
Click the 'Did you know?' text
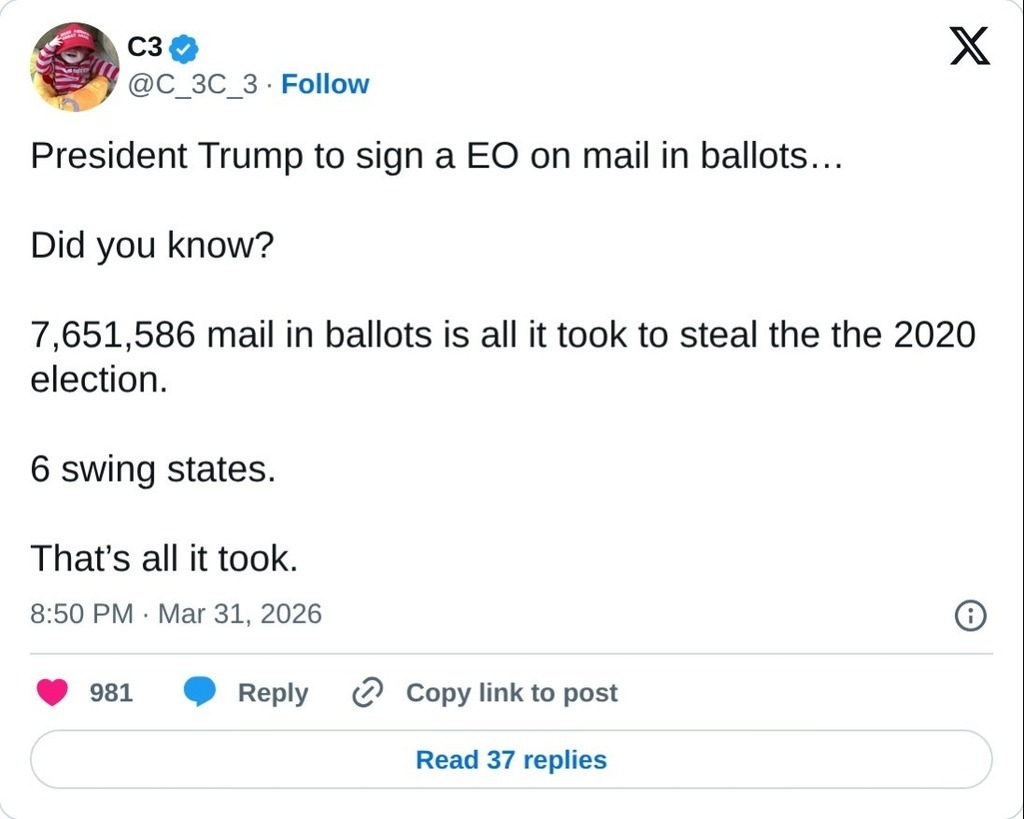152,245
